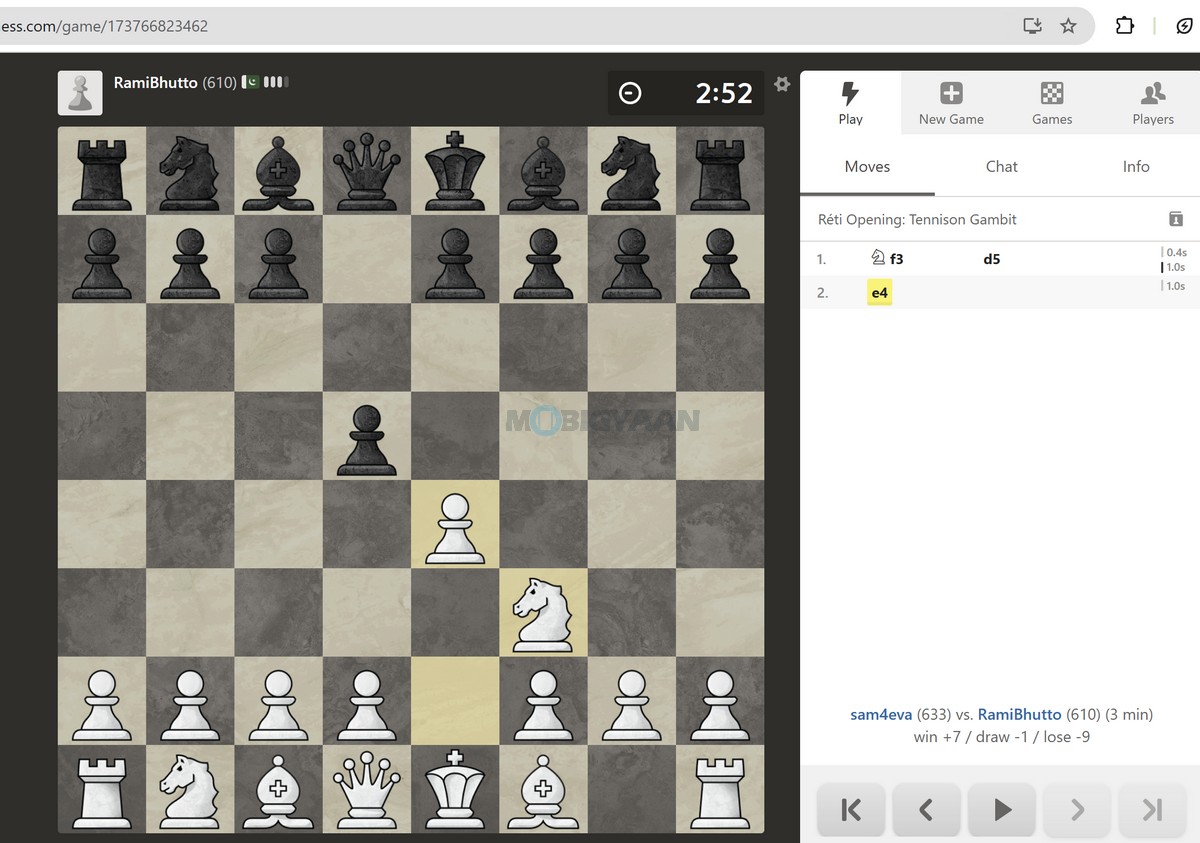Go back one move
This screenshot has width=1200, height=843.
coord(926,809)
